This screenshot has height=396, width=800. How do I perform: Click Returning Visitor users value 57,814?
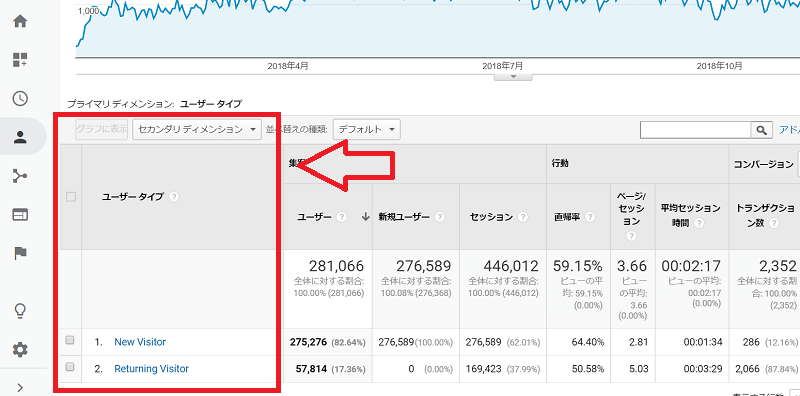click(x=312, y=368)
